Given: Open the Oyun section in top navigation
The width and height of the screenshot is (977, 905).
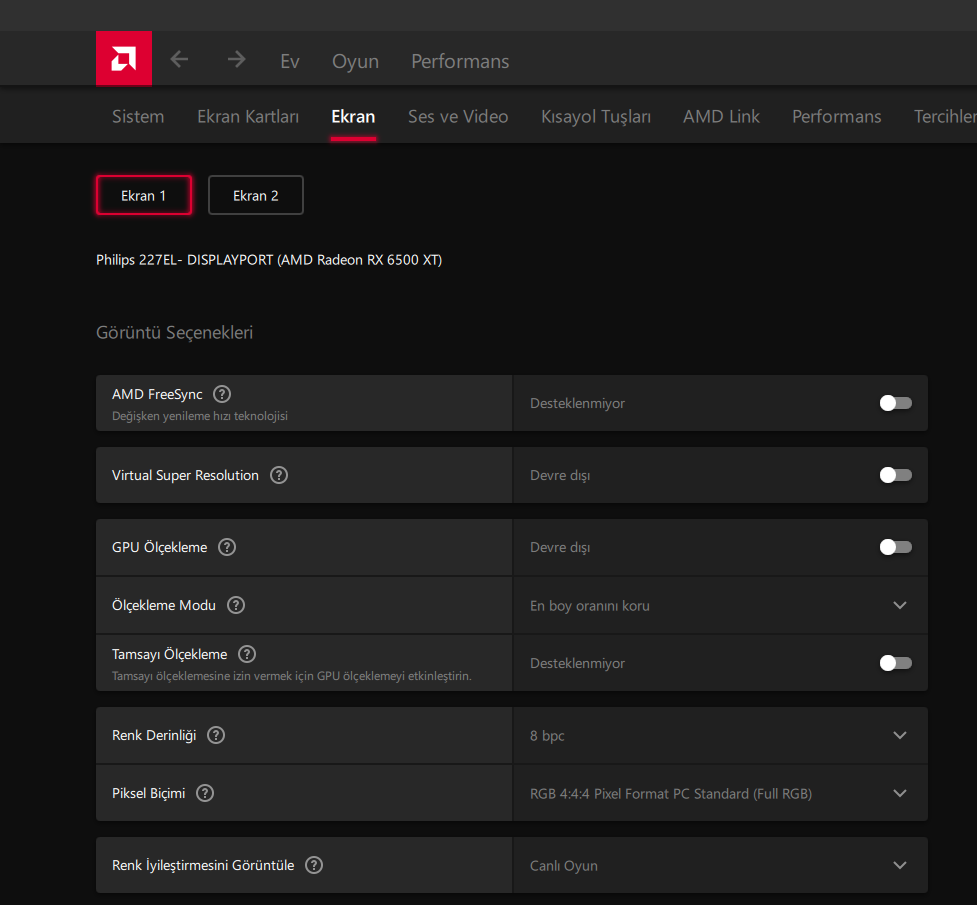Looking at the screenshot, I should click(x=355, y=61).
